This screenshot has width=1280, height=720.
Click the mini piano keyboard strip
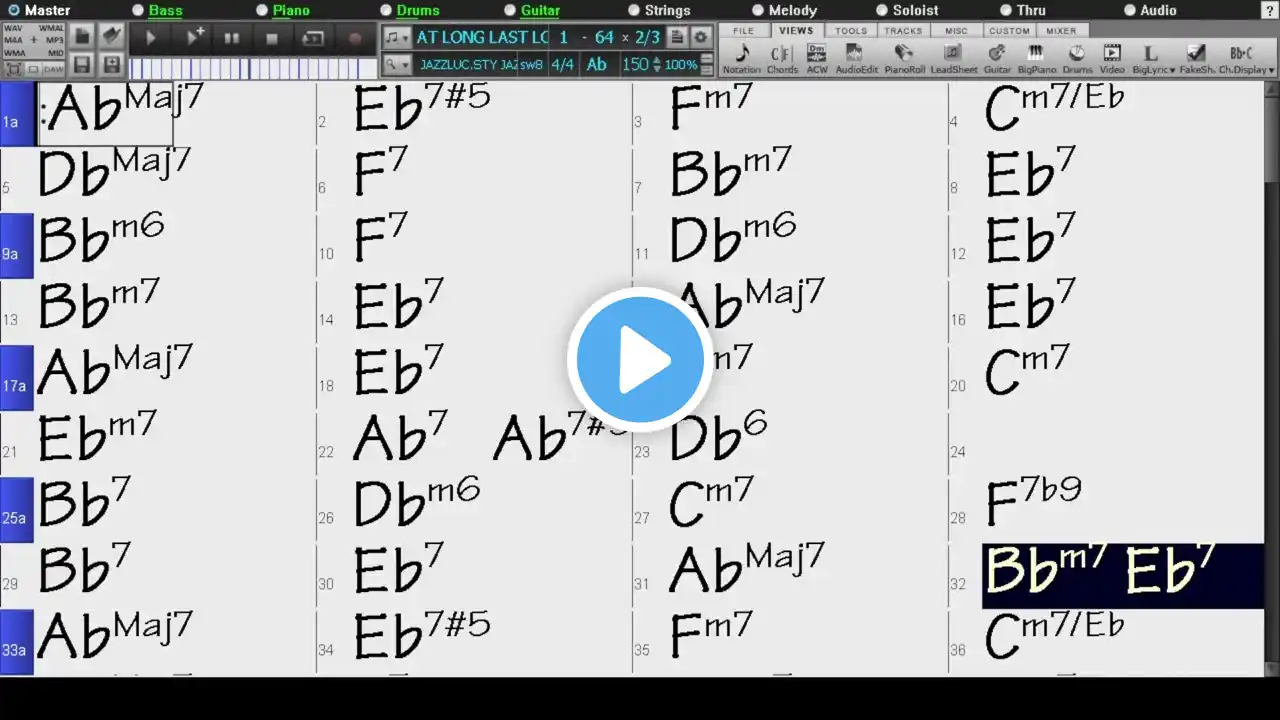click(253, 68)
